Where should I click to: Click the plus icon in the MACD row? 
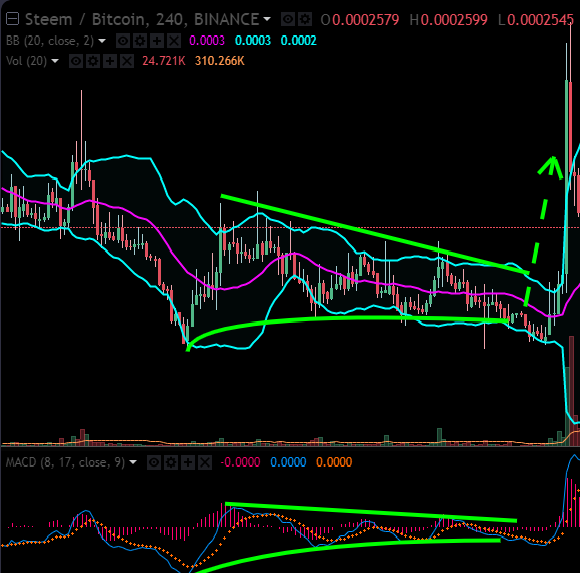(x=188, y=462)
